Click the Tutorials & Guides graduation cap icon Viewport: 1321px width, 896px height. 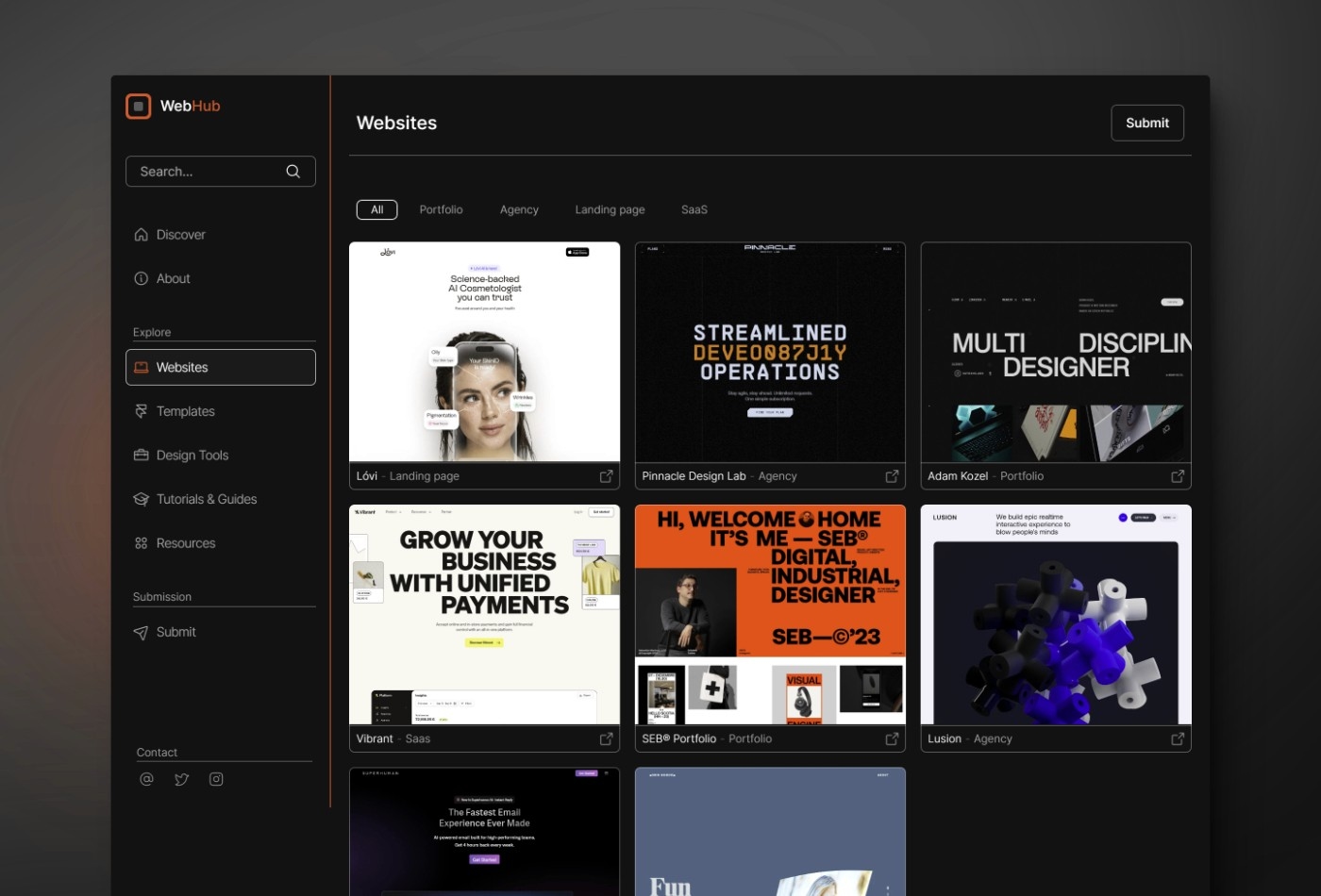point(142,499)
